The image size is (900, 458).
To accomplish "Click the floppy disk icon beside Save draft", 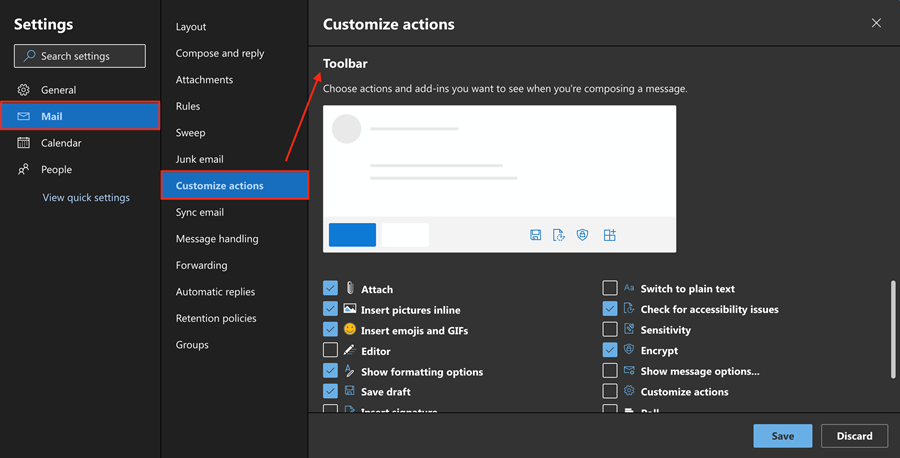I will click(350, 391).
